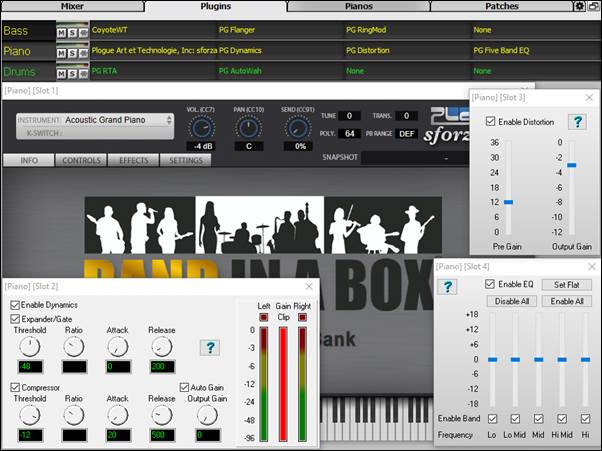This screenshot has height=451, width=602.
Task: Freeze the Bass track
Action: point(83,33)
